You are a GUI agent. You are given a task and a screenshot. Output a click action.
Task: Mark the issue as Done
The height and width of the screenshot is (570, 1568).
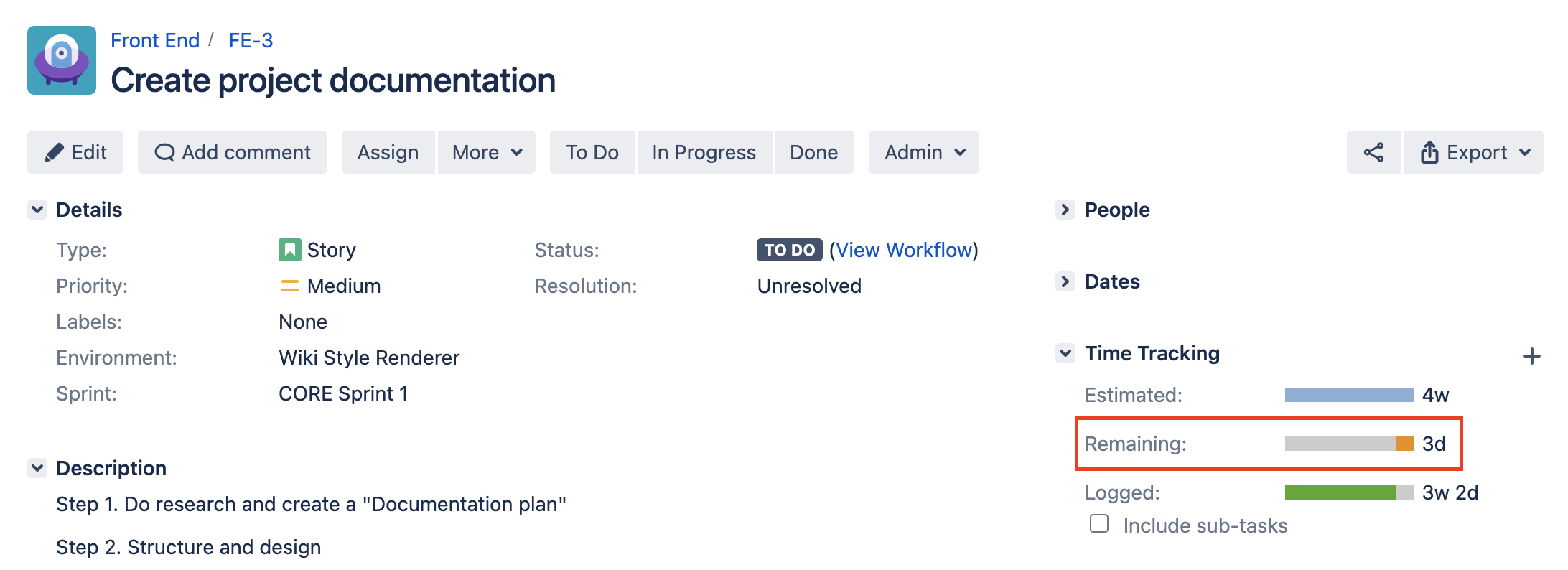[813, 152]
